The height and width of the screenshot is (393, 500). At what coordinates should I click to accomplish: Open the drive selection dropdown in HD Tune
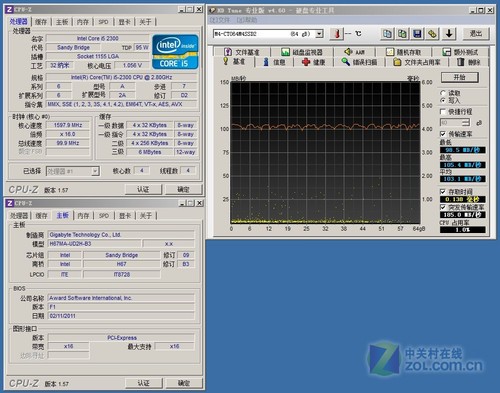pos(319,34)
